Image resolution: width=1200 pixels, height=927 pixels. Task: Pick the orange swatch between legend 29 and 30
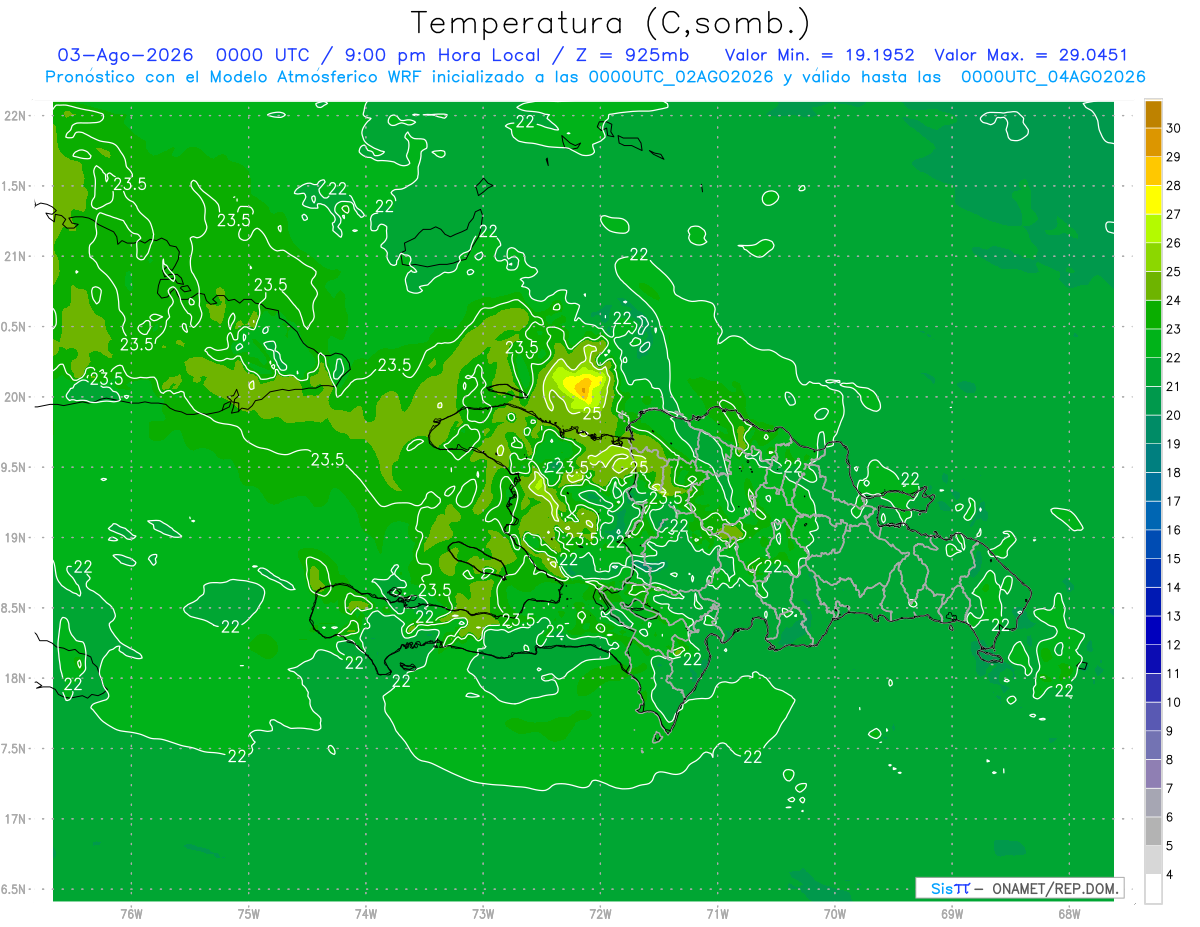(x=1153, y=142)
